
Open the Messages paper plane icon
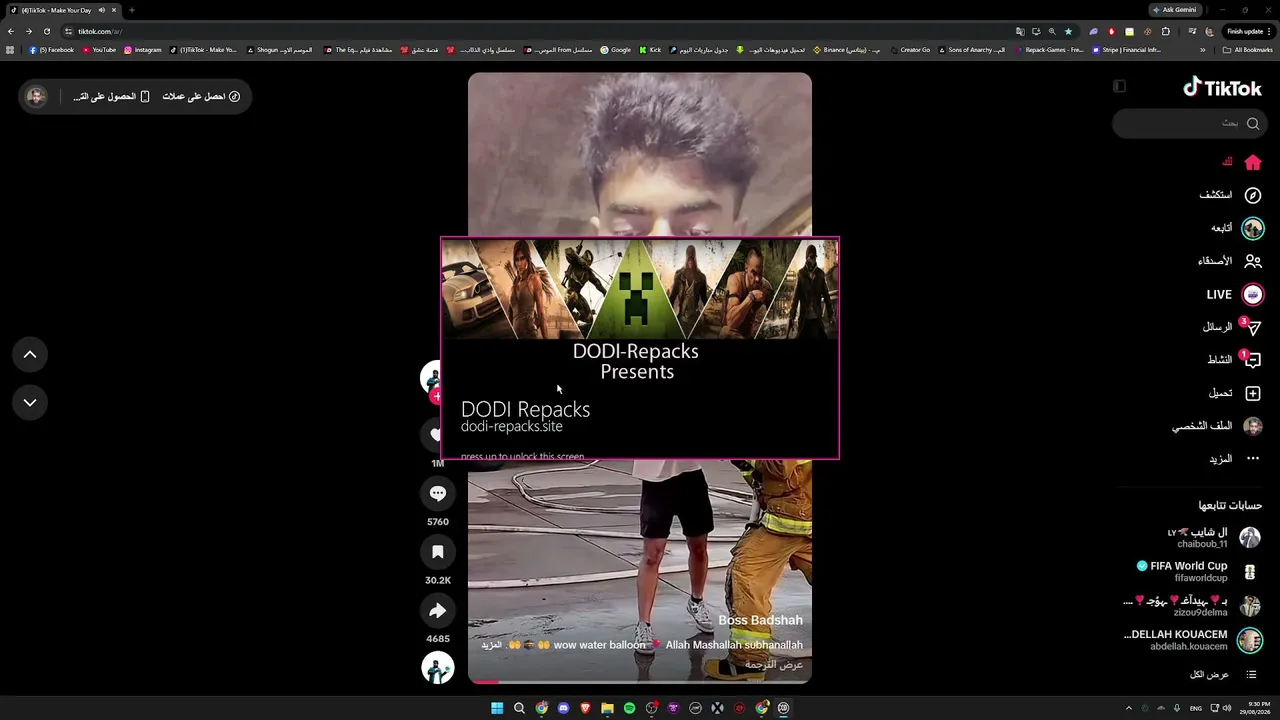point(1253,327)
